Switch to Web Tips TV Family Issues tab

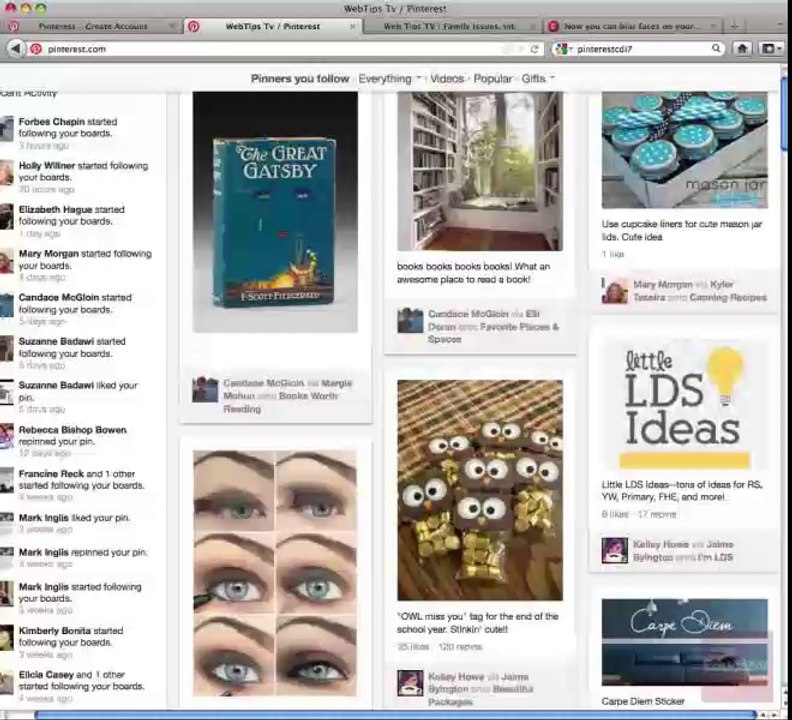(449, 26)
